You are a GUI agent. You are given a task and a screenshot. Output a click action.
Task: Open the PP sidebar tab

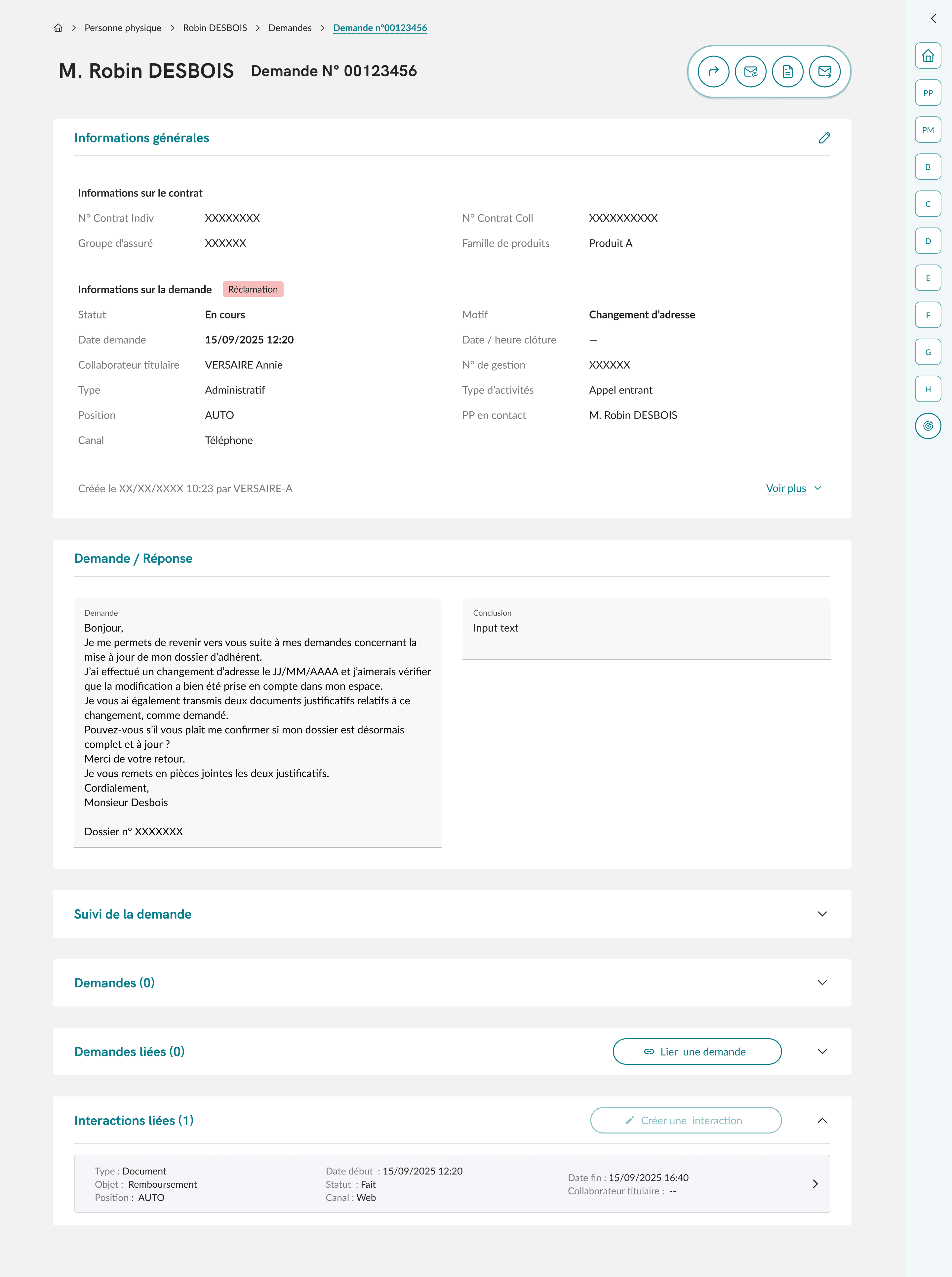pos(927,93)
